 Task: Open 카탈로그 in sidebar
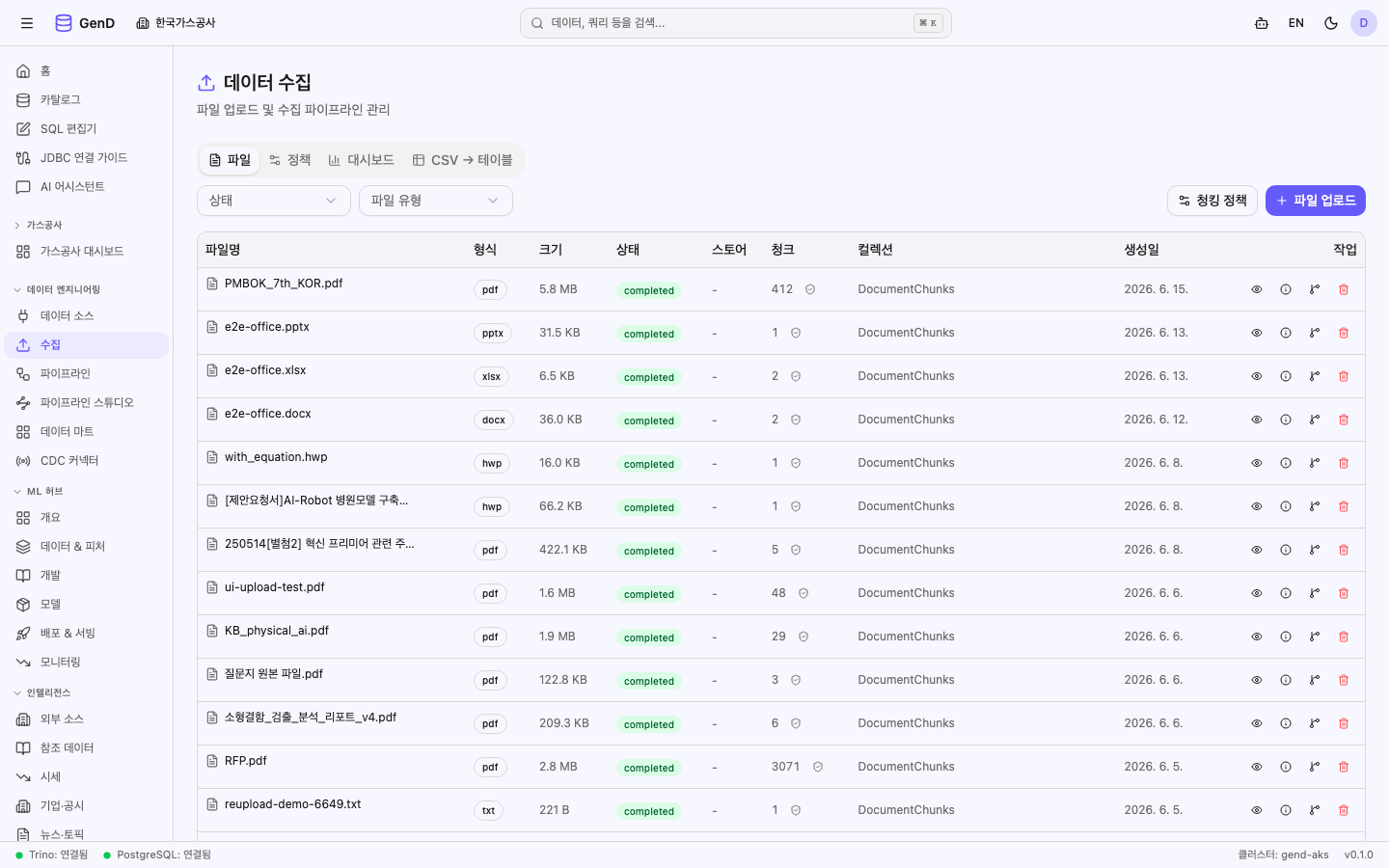tap(87, 100)
